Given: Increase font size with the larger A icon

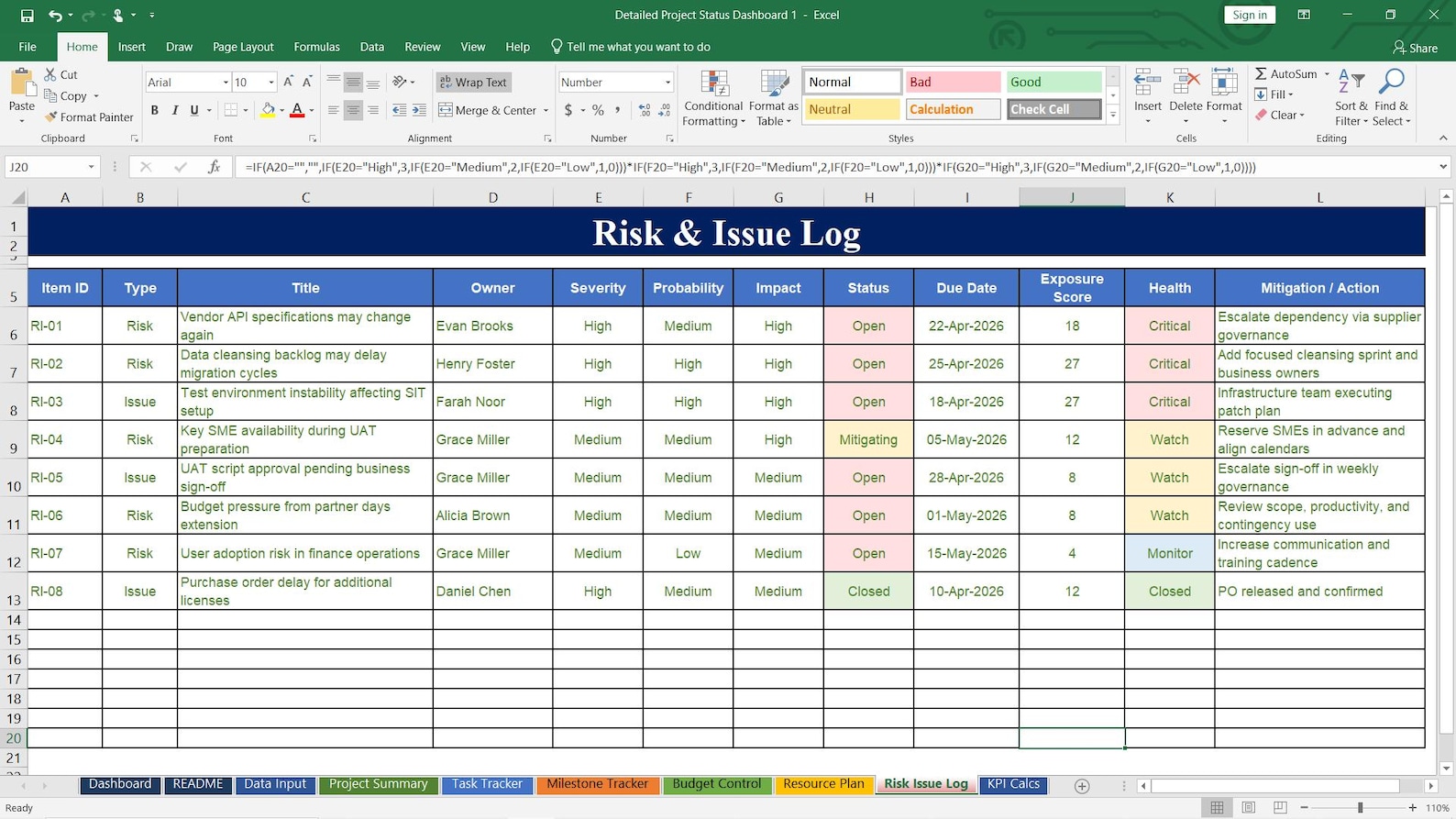Looking at the screenshot, I should (289, 83).
